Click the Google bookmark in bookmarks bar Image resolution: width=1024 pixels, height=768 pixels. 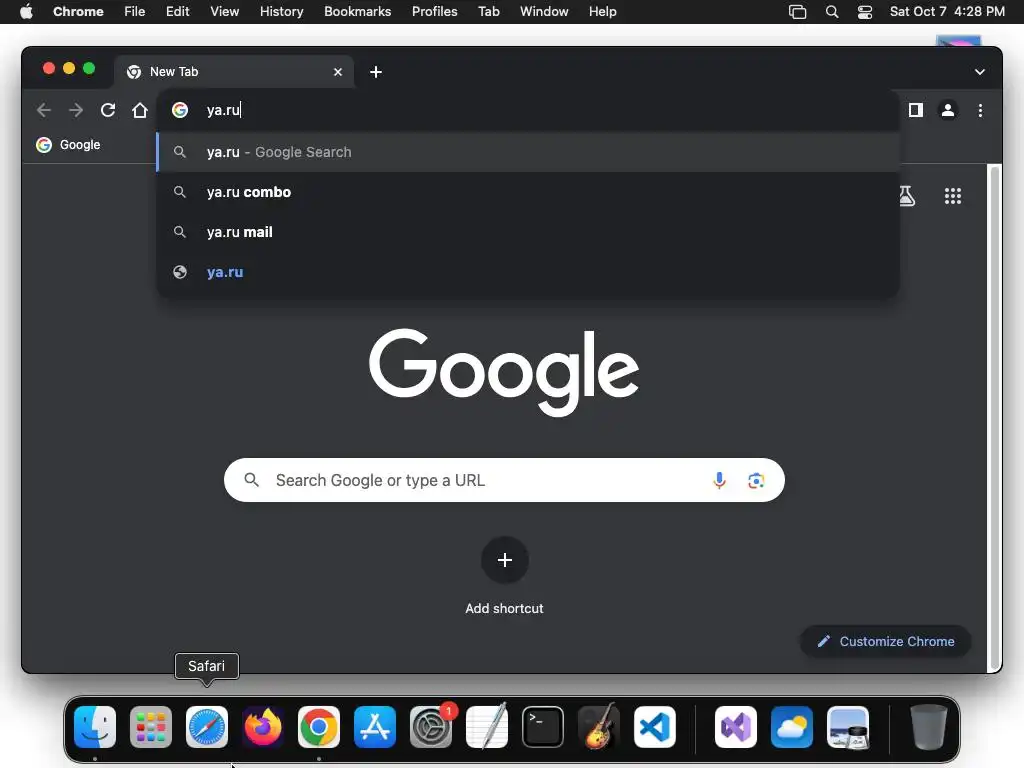69,145
